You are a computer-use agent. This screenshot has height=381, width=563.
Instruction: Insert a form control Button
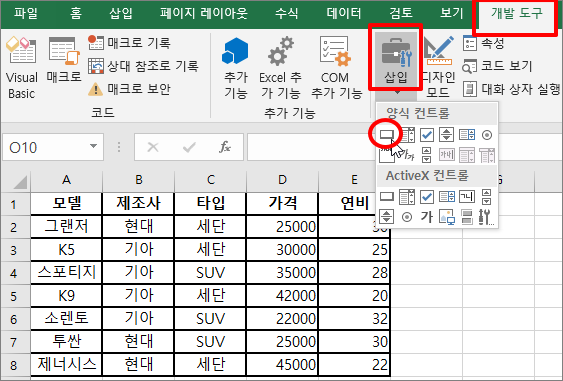pyautogui.click(x=387, y=135)
